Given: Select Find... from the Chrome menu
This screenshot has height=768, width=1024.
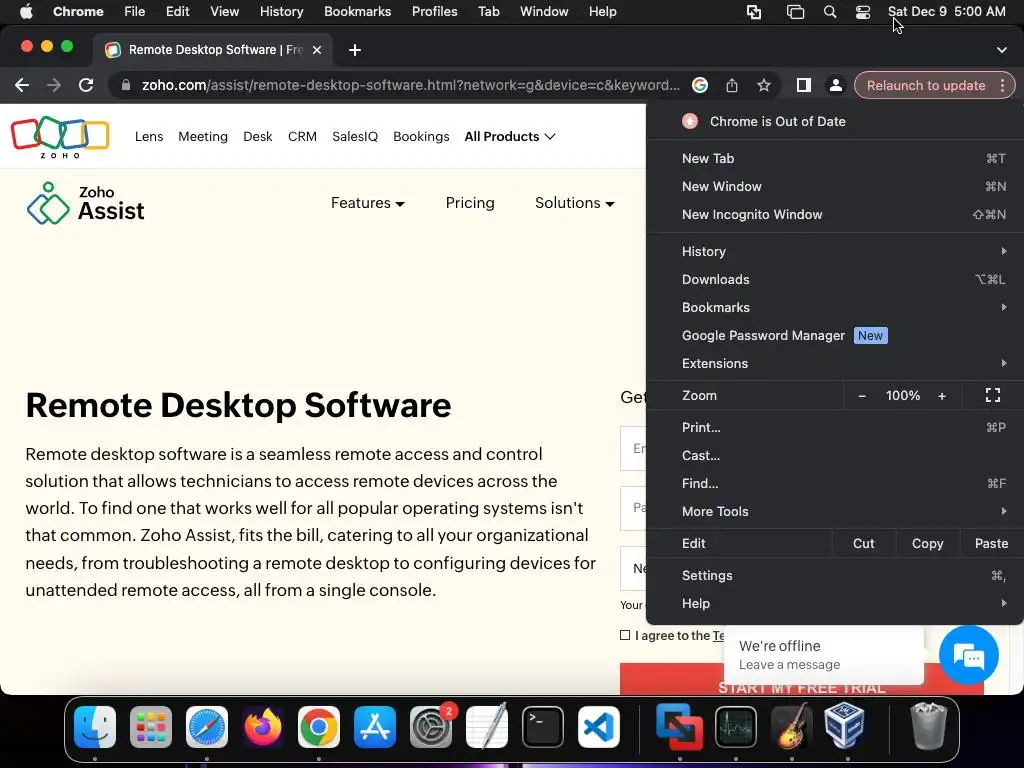Looking at the screenshot, I should click(835, 484).
